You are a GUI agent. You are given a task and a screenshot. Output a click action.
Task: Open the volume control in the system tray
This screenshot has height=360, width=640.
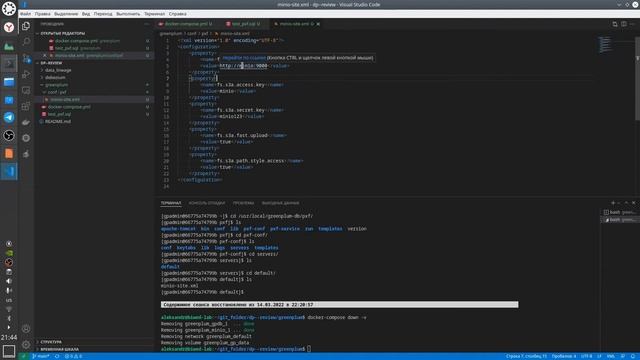coord(9,281)
